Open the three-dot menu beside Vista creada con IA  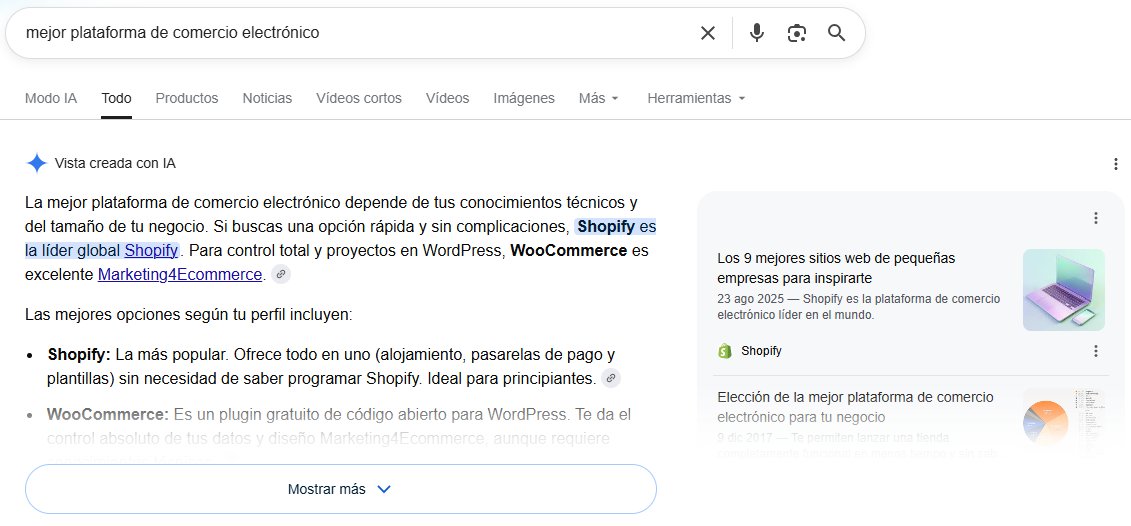(x=1116, y=164)
